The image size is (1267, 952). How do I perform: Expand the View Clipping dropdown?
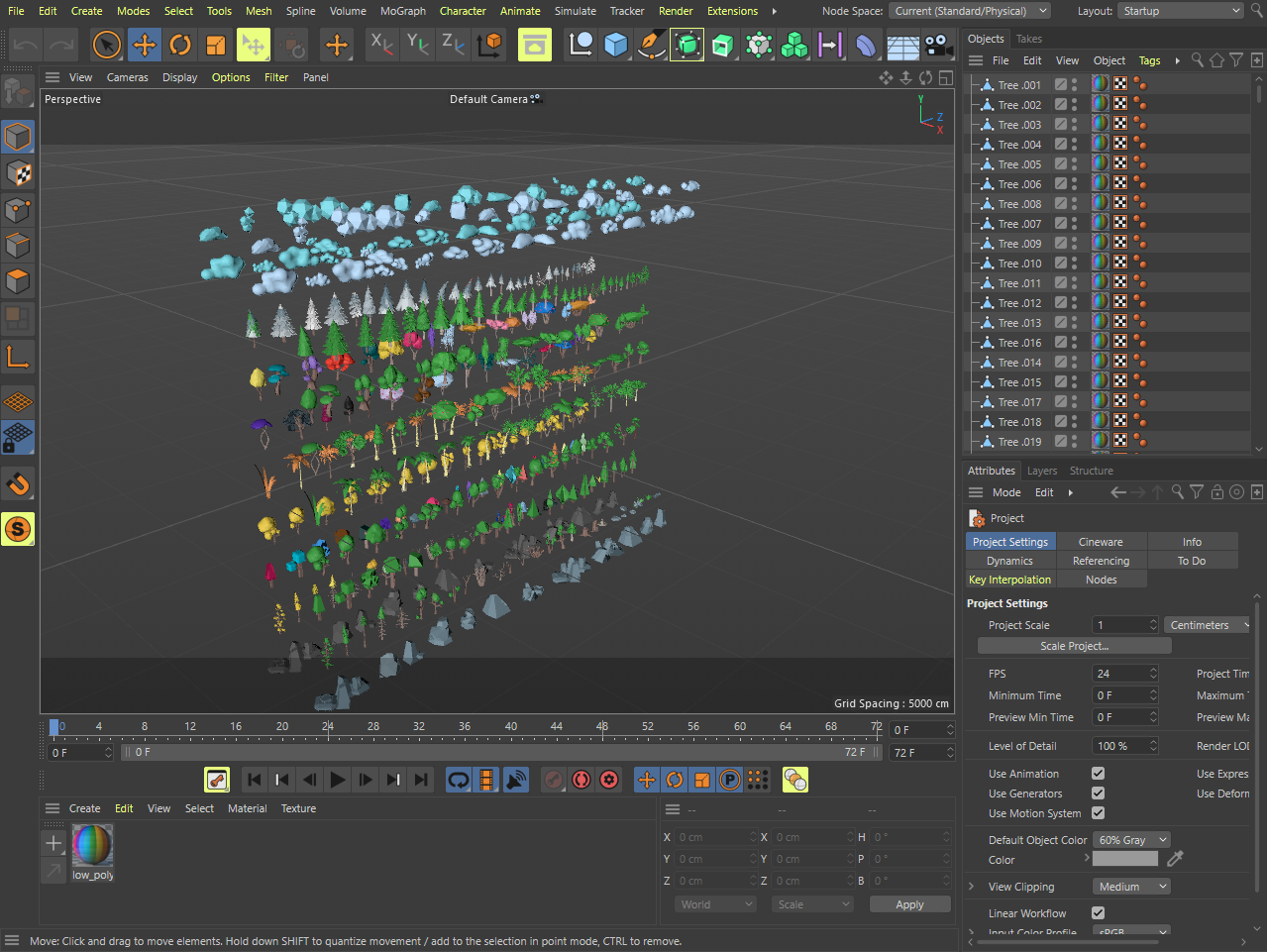(1130, 887)
